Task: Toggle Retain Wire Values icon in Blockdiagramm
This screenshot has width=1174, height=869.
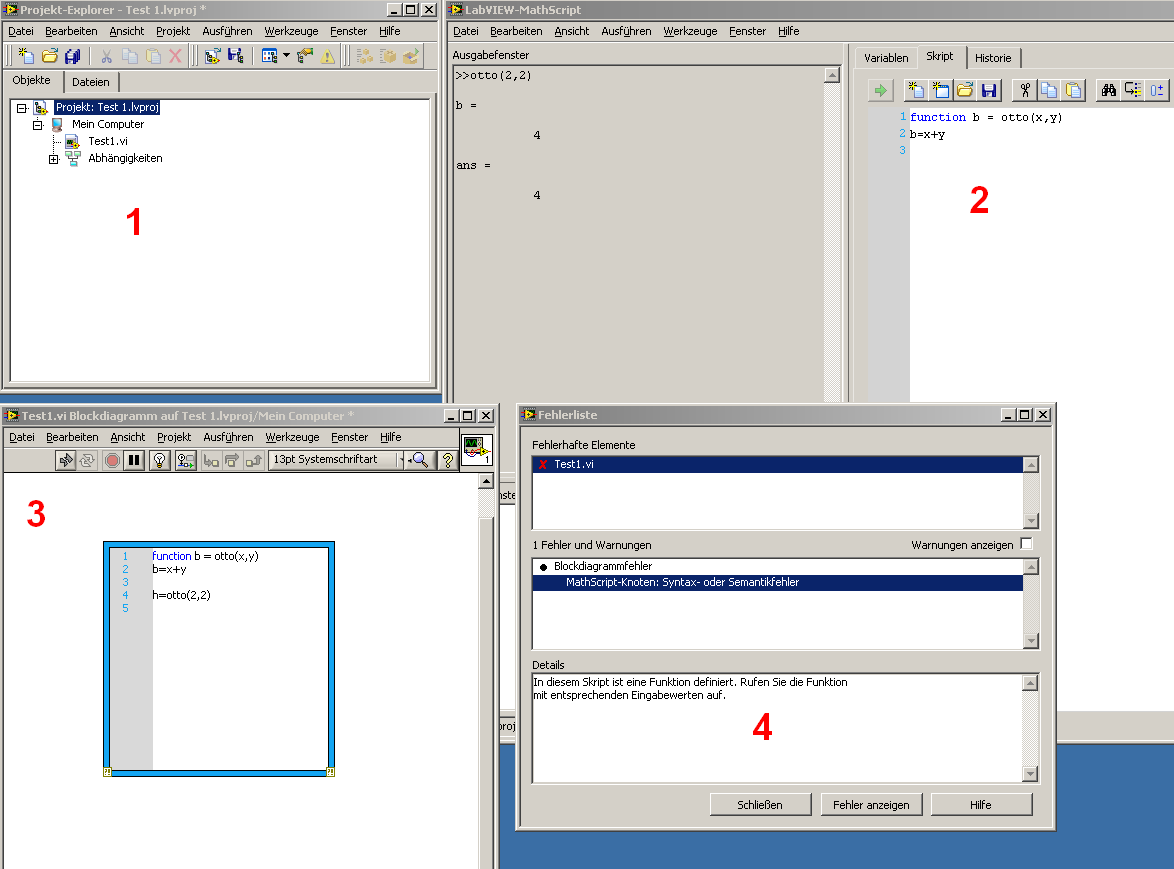Action: [185, 460]
